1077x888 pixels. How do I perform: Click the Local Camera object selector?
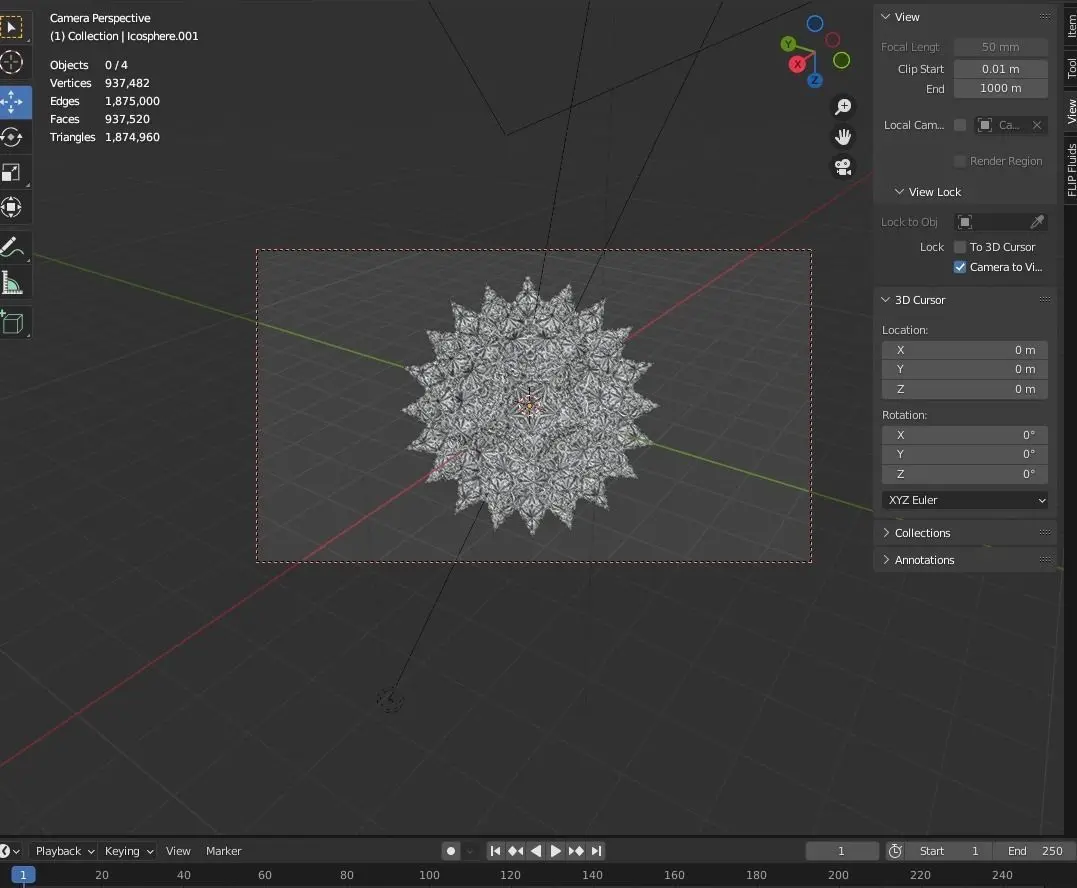click(x=1000, y=125)
